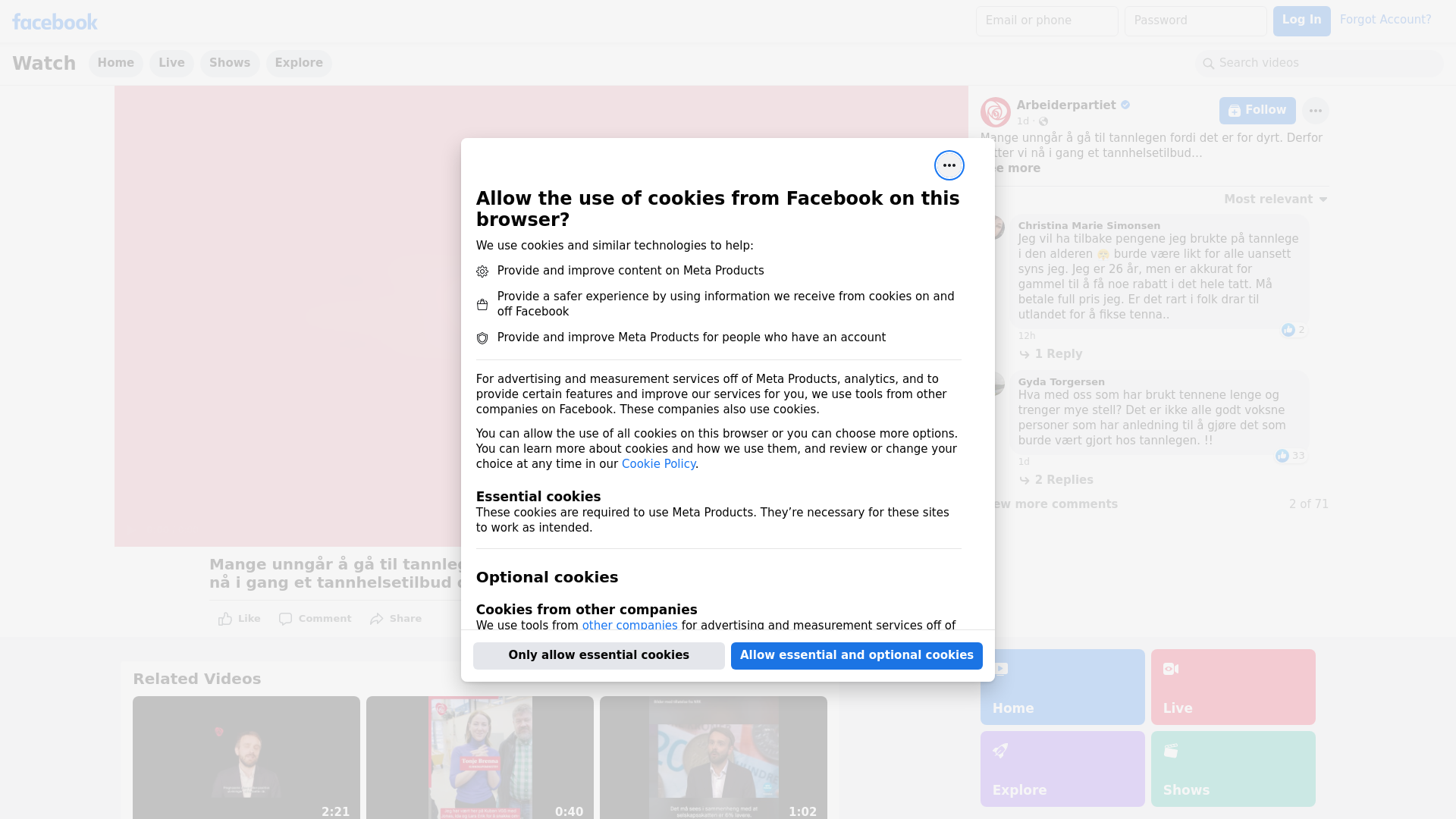Viewport: 1456px width, 819px height.
Task: Click the verified badge next to Arbeiderpartiet
Action: click(1125, 105)
